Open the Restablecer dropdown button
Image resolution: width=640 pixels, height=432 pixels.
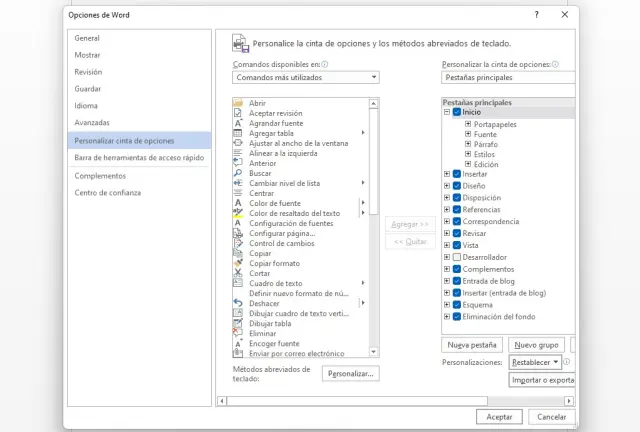point(535,362)
